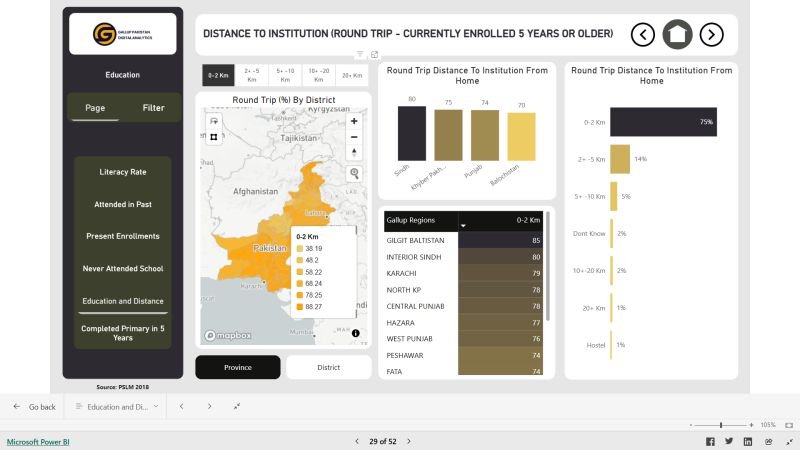Open Never Attended School page
800x450 pixels.
(x=123, y=269)
